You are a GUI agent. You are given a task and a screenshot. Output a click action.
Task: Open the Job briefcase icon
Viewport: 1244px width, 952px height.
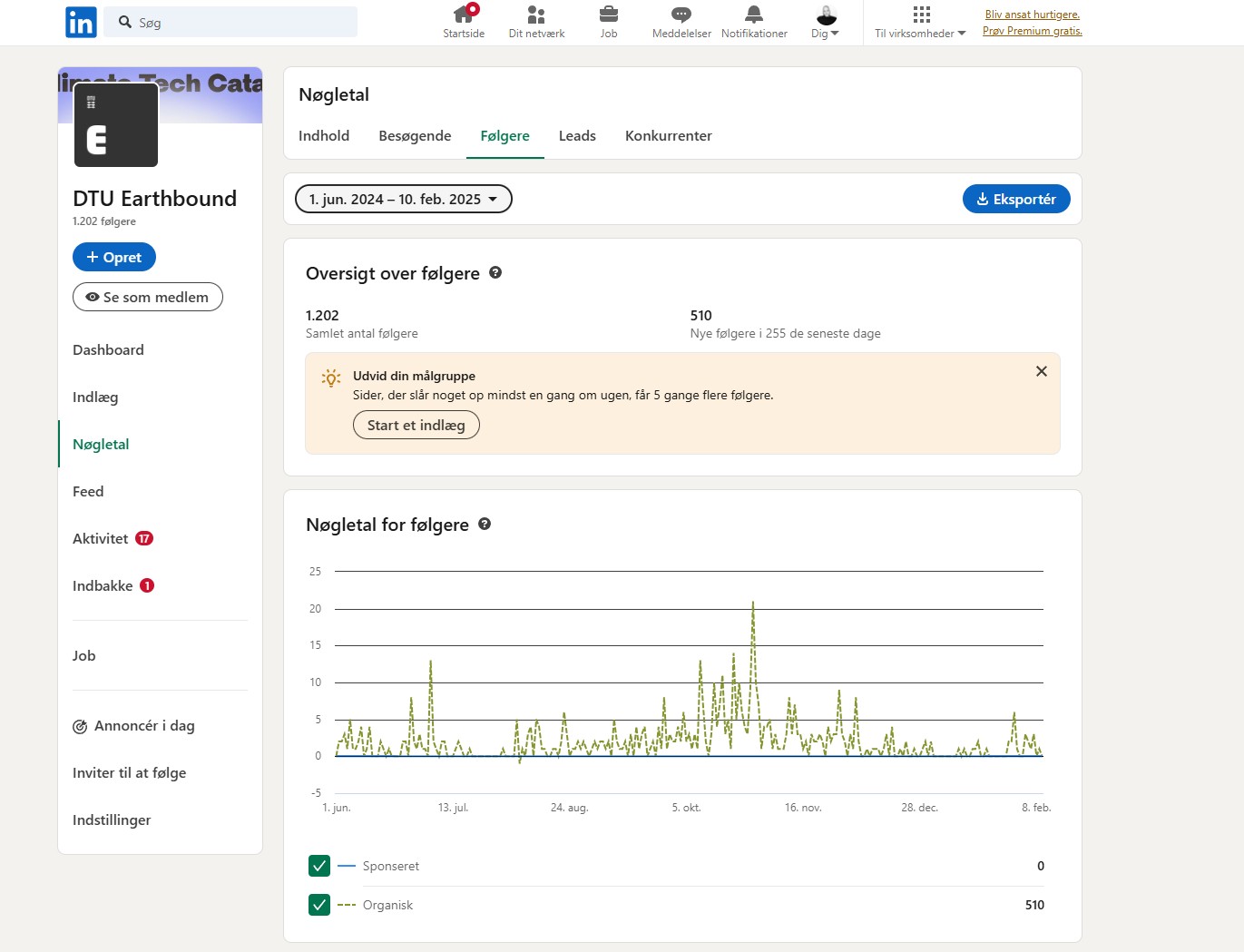tap(609, 15)
